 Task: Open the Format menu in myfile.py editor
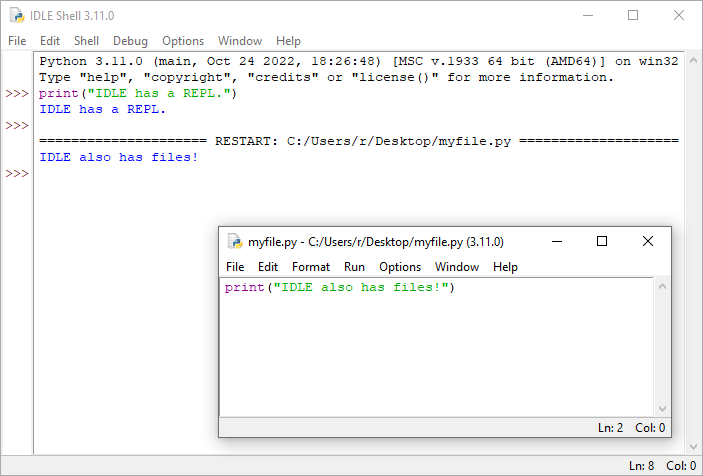click(311, 267)
